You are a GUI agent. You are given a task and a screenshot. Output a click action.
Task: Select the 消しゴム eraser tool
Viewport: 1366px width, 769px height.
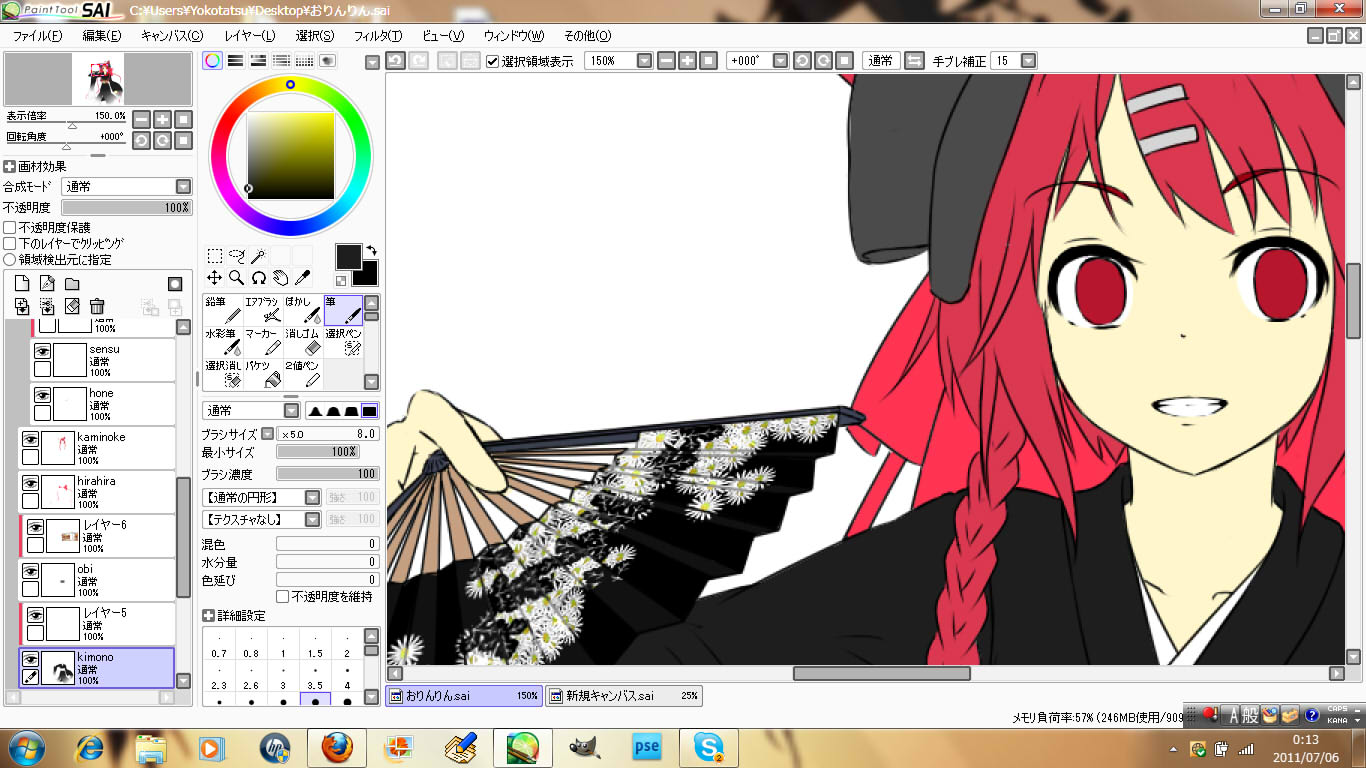303,342
